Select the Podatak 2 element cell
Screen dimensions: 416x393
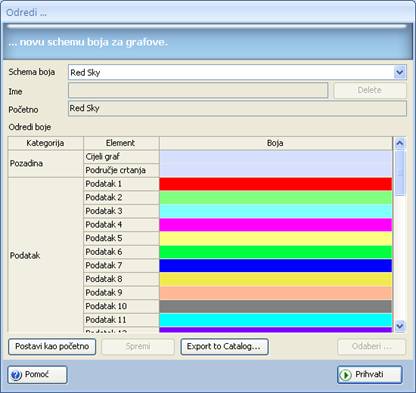pos(121,198)
